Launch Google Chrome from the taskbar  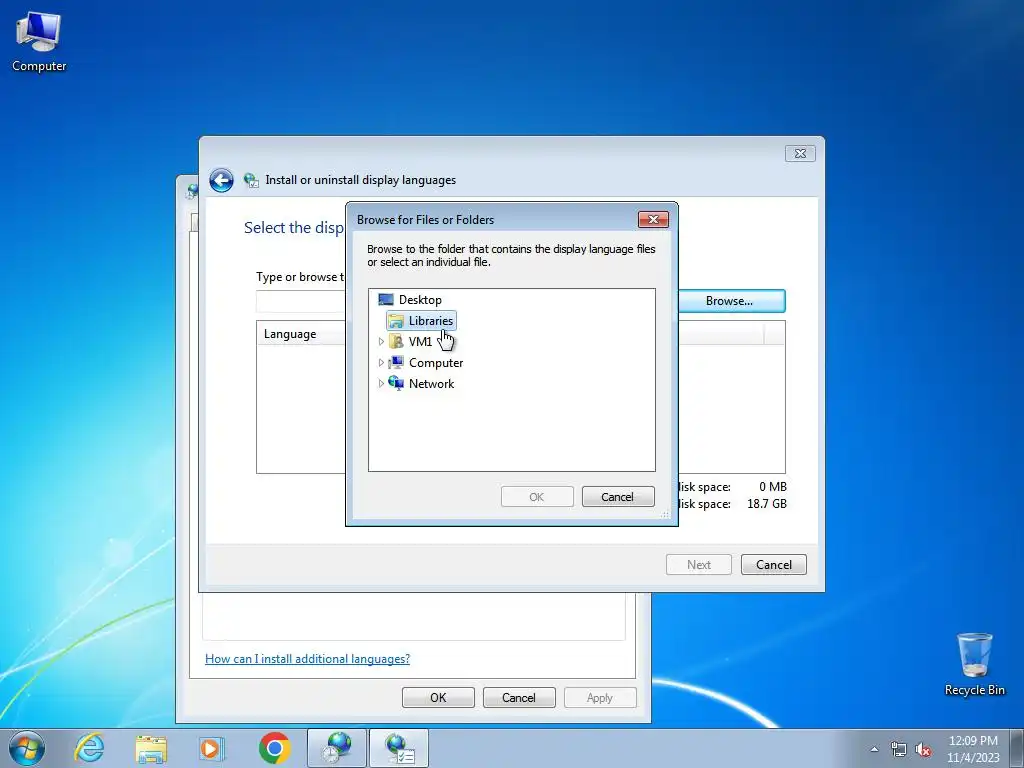click(274, 748)
